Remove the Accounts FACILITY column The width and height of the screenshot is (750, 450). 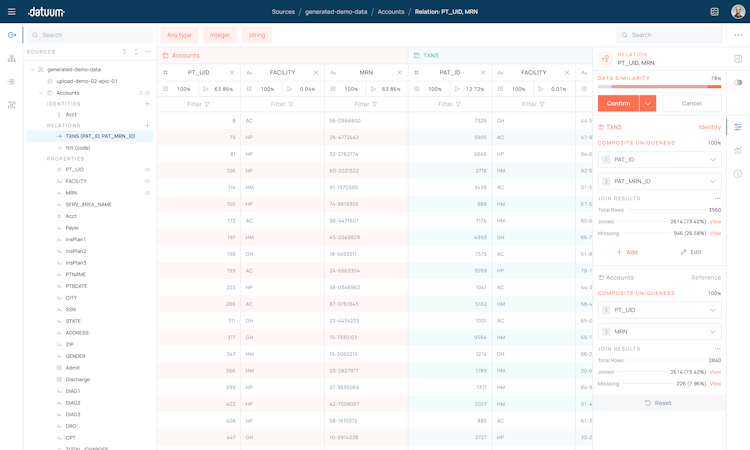coord(316,73)
